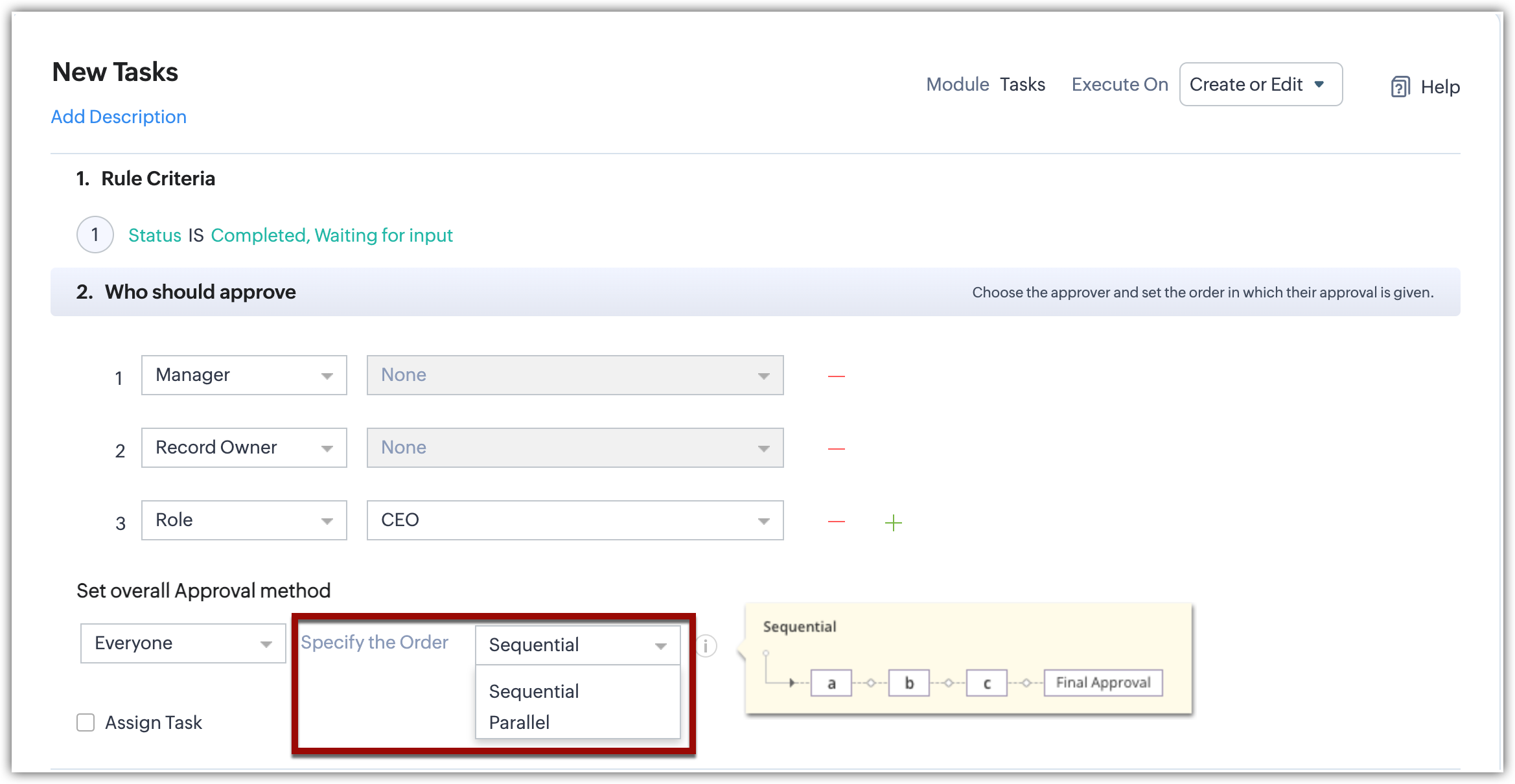Image resolution: width=1515 pixels, height=784 pixels.
Task: Remove the Manager approver row
Action: [836, 376]
